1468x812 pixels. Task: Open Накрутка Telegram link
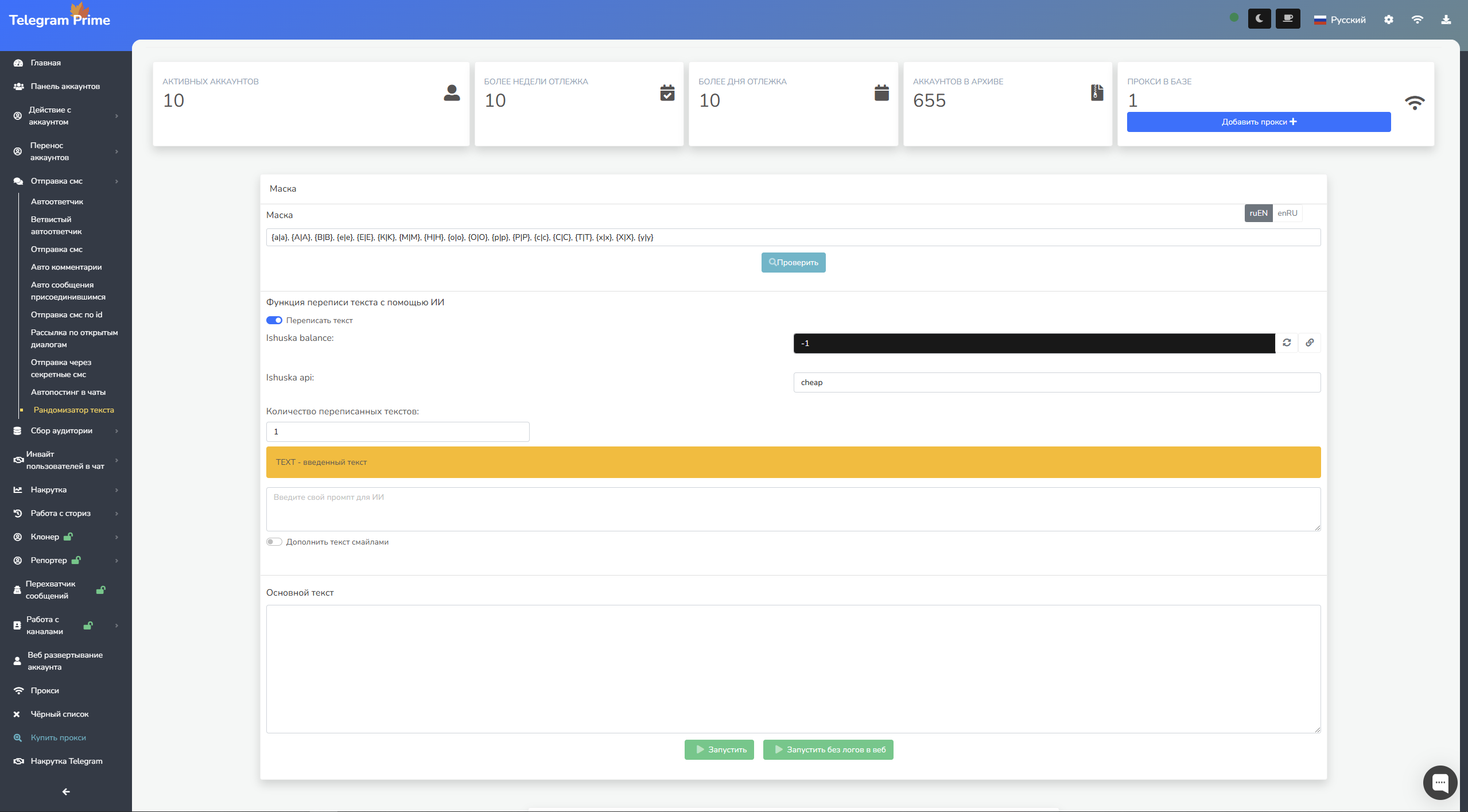tap(67, 762)
